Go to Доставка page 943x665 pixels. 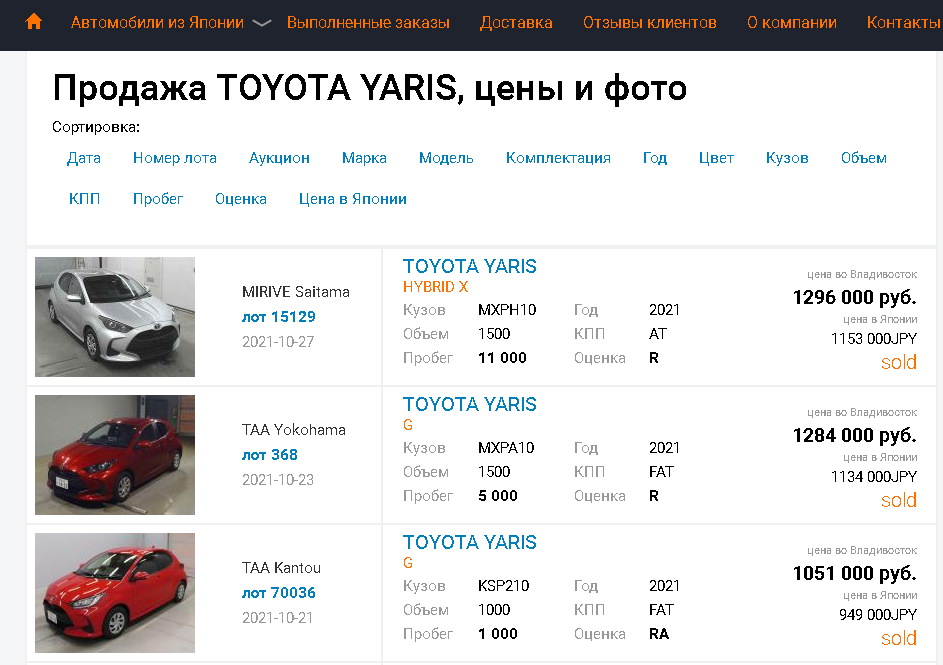(516, 23)
